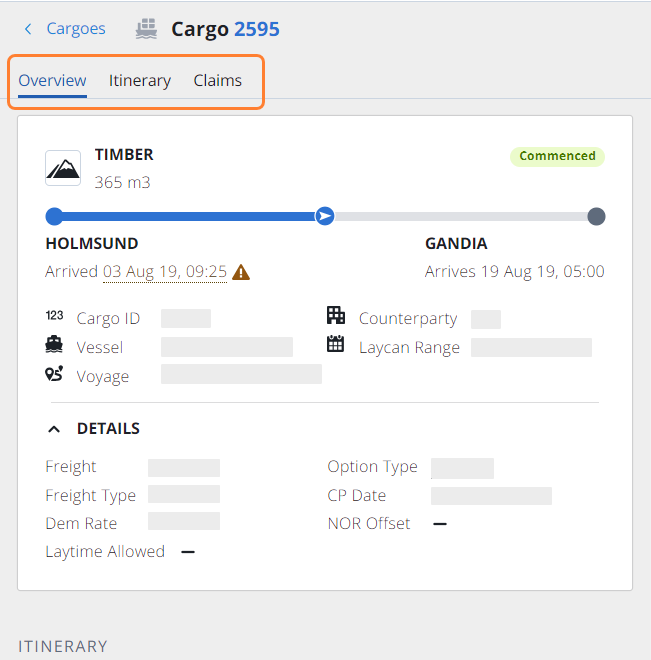Viewport: 651px width, 660px height.
Task: Open the Itinerary tab
Action: click(140, 80)
